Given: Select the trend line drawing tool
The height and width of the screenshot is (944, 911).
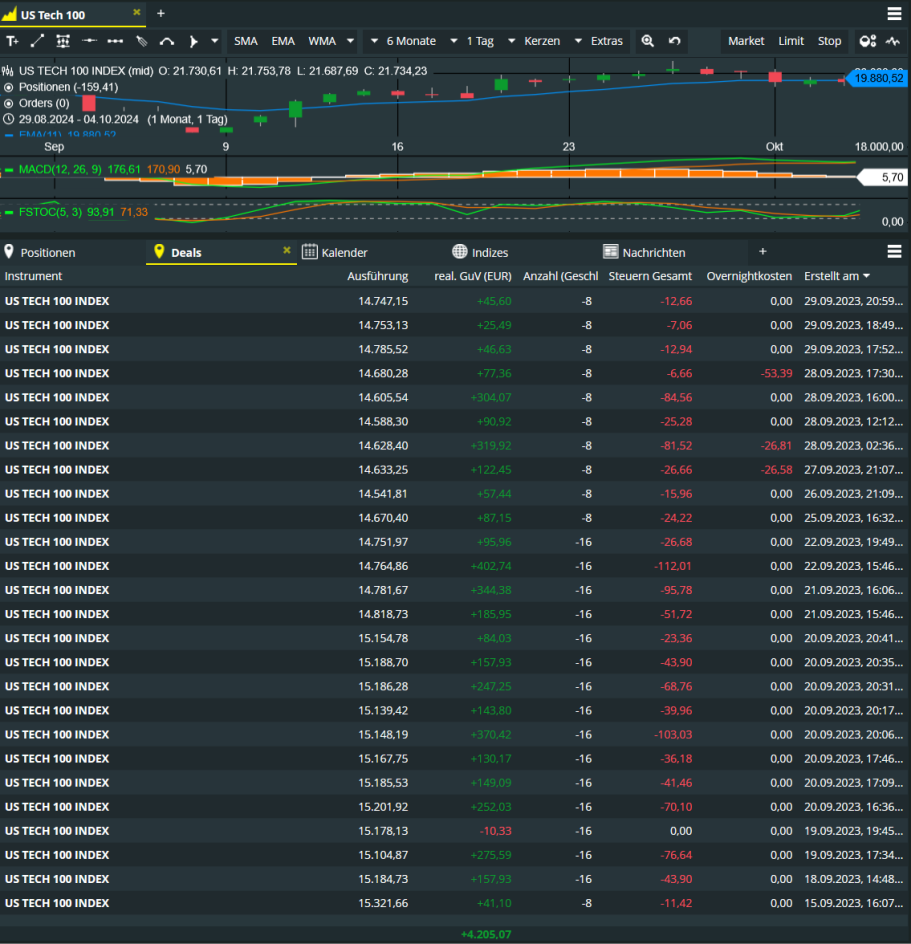Looking at the screenshot, I should pyautogui.click(x=37, y=41).
